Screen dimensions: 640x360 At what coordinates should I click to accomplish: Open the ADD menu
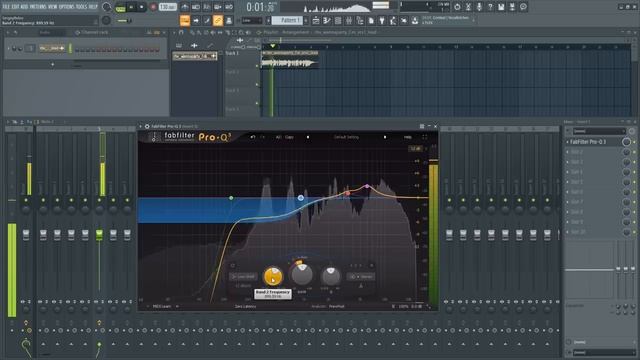[x=24, y=7]
